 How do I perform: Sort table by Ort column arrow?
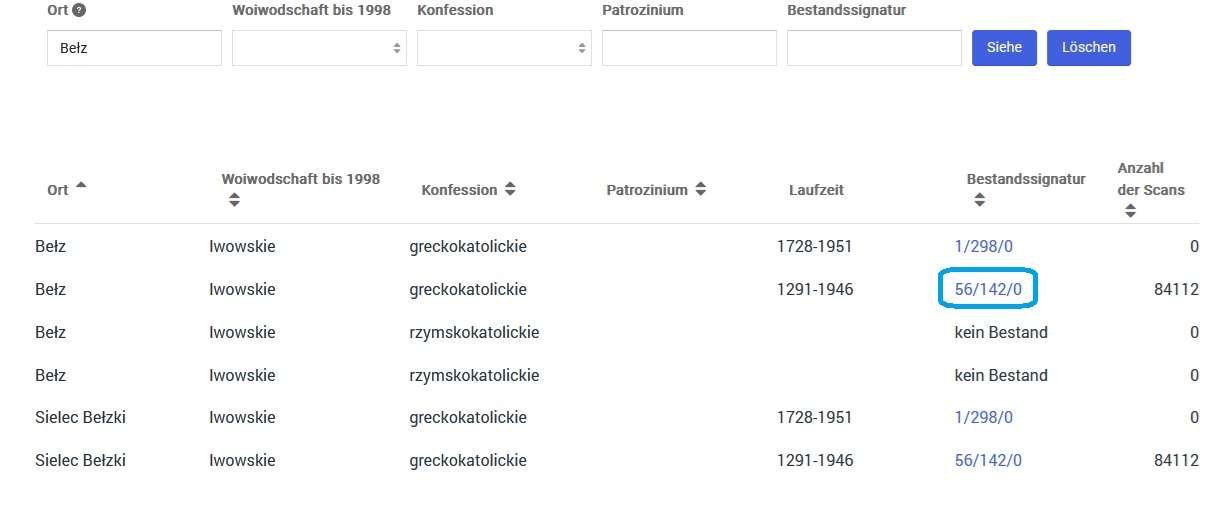[81, 186]
